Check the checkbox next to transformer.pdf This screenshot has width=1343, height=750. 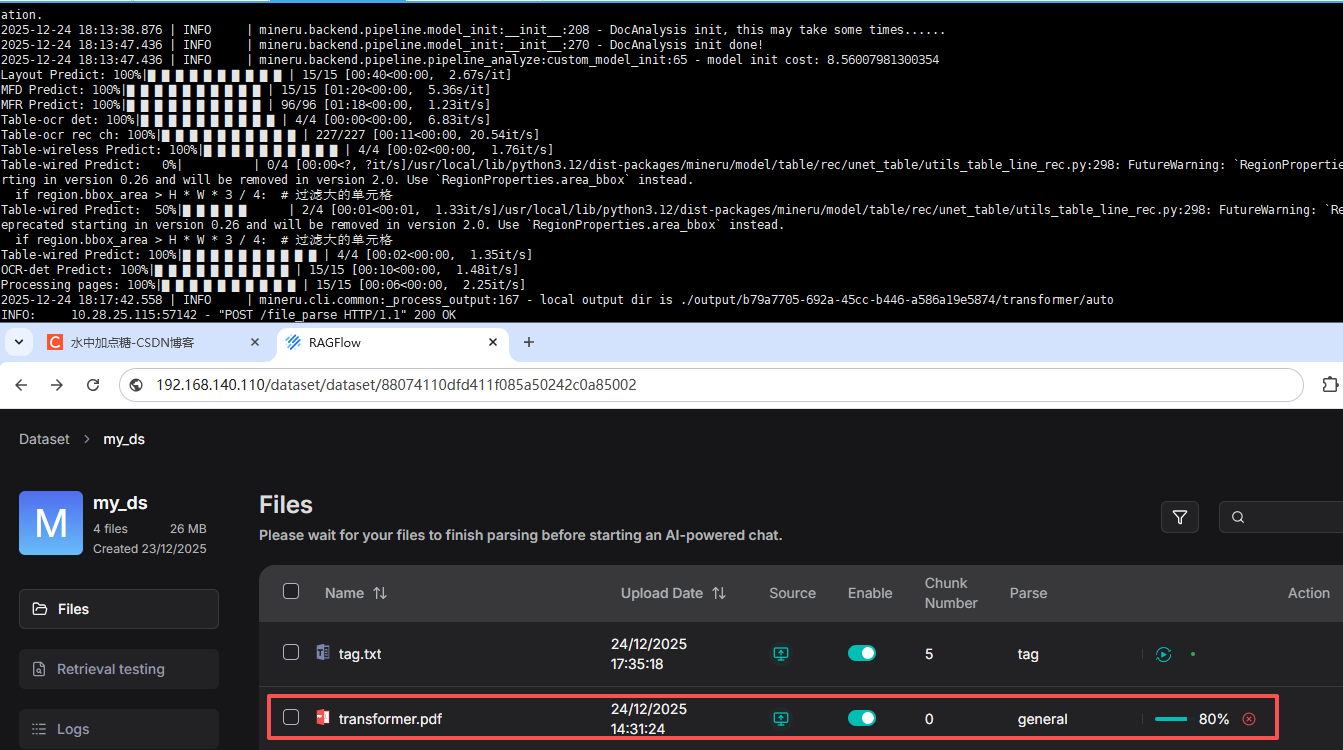(290, 717)
